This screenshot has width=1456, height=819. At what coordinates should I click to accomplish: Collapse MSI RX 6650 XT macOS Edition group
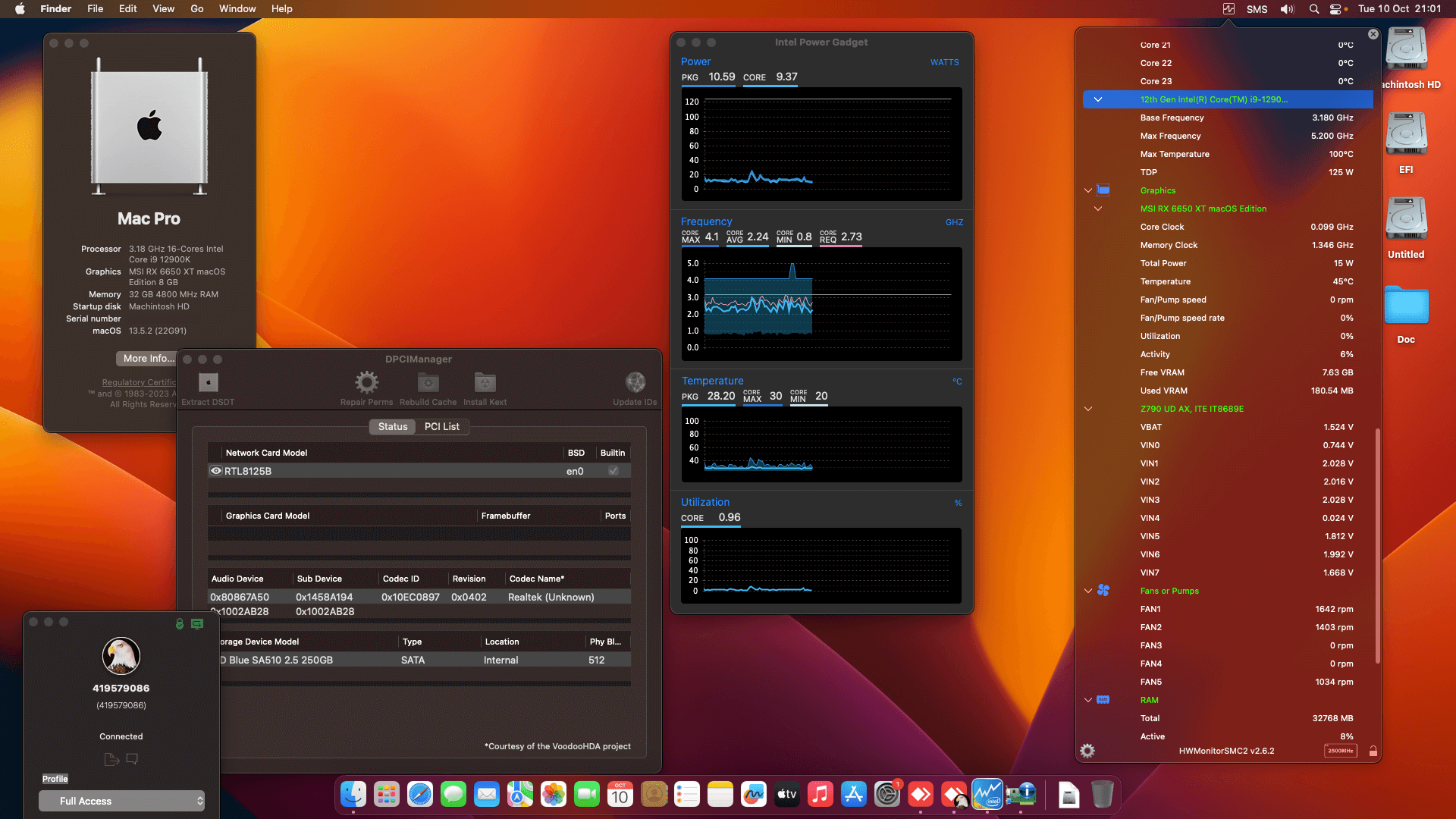(x=1097, y=209)
